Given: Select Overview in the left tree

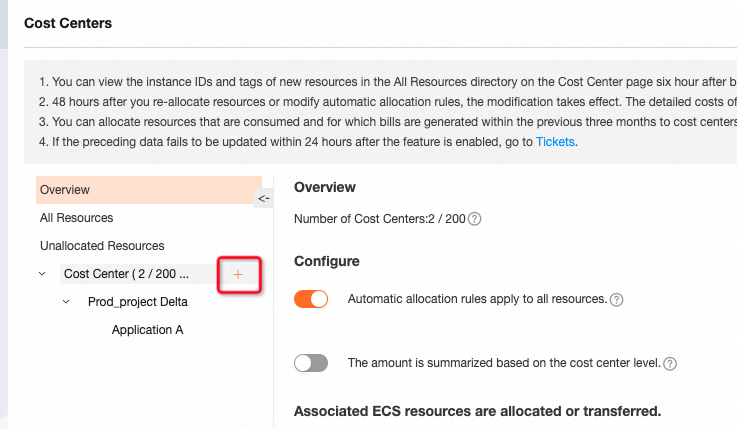Looking at the screenshot, I should [x=65, y=190].
